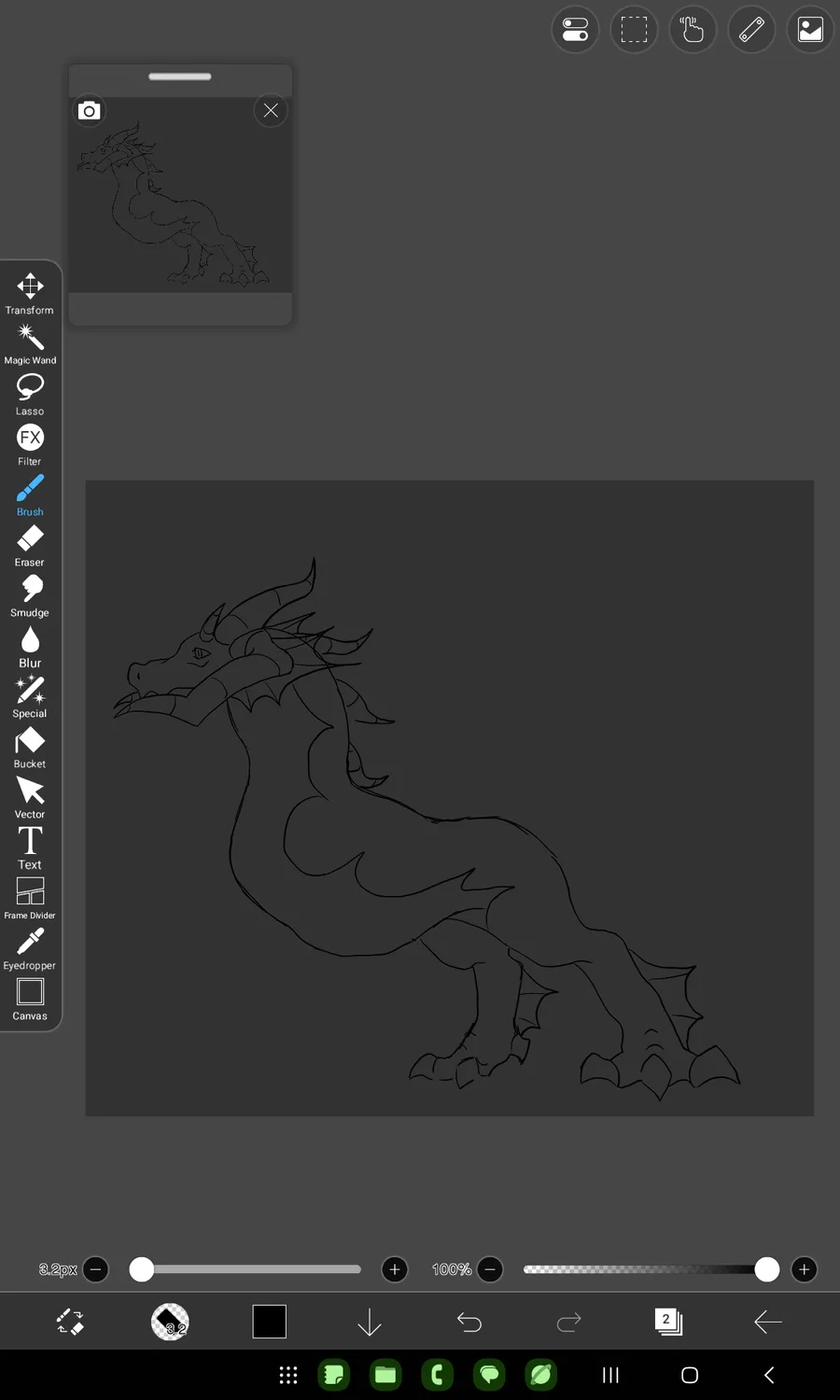Screen dimensions: 840x1400
Task: Close the reference window
Action: pyautogui.click(x=271, y=110)
